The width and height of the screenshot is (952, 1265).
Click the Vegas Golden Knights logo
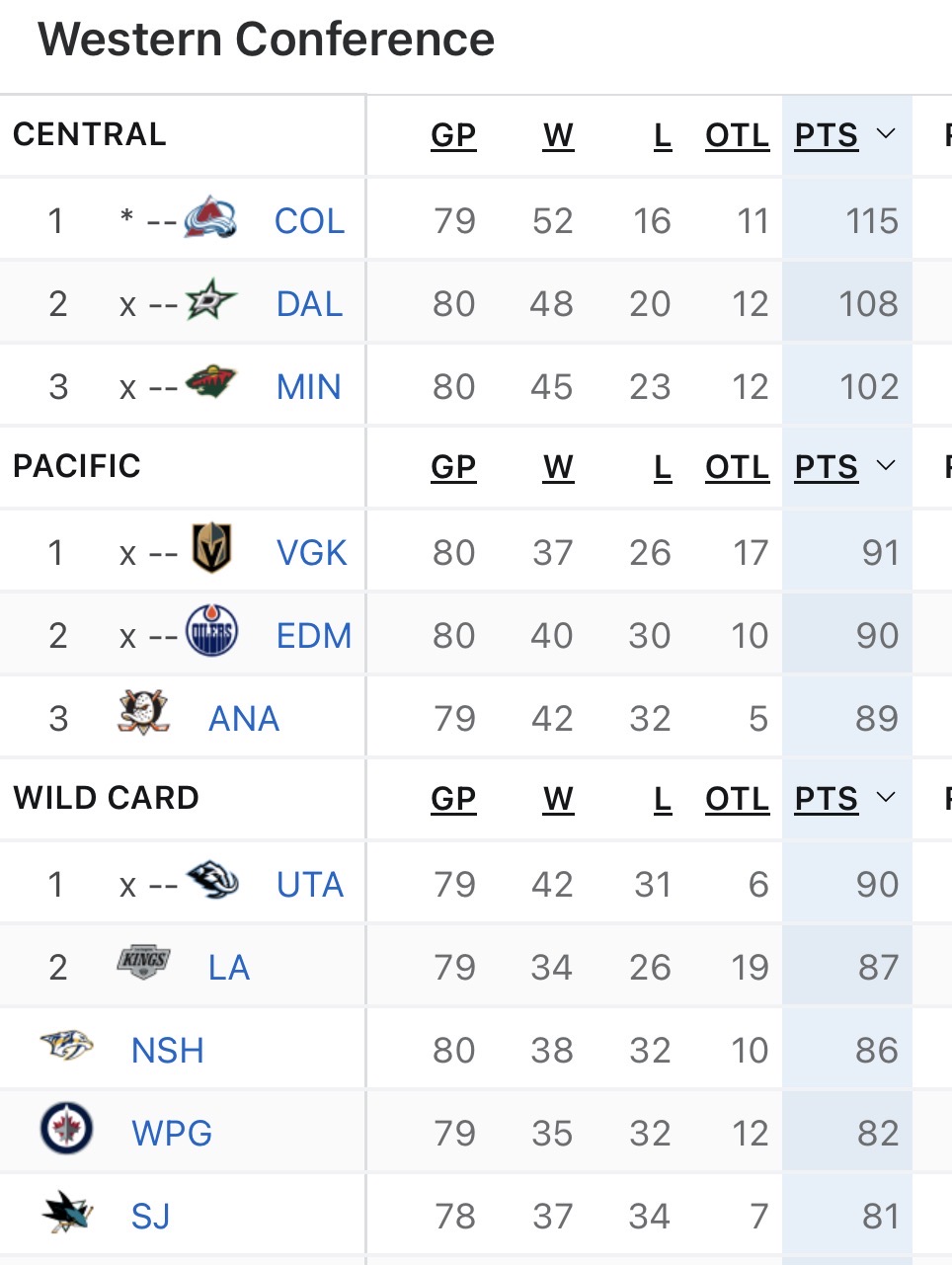point(211,549)
